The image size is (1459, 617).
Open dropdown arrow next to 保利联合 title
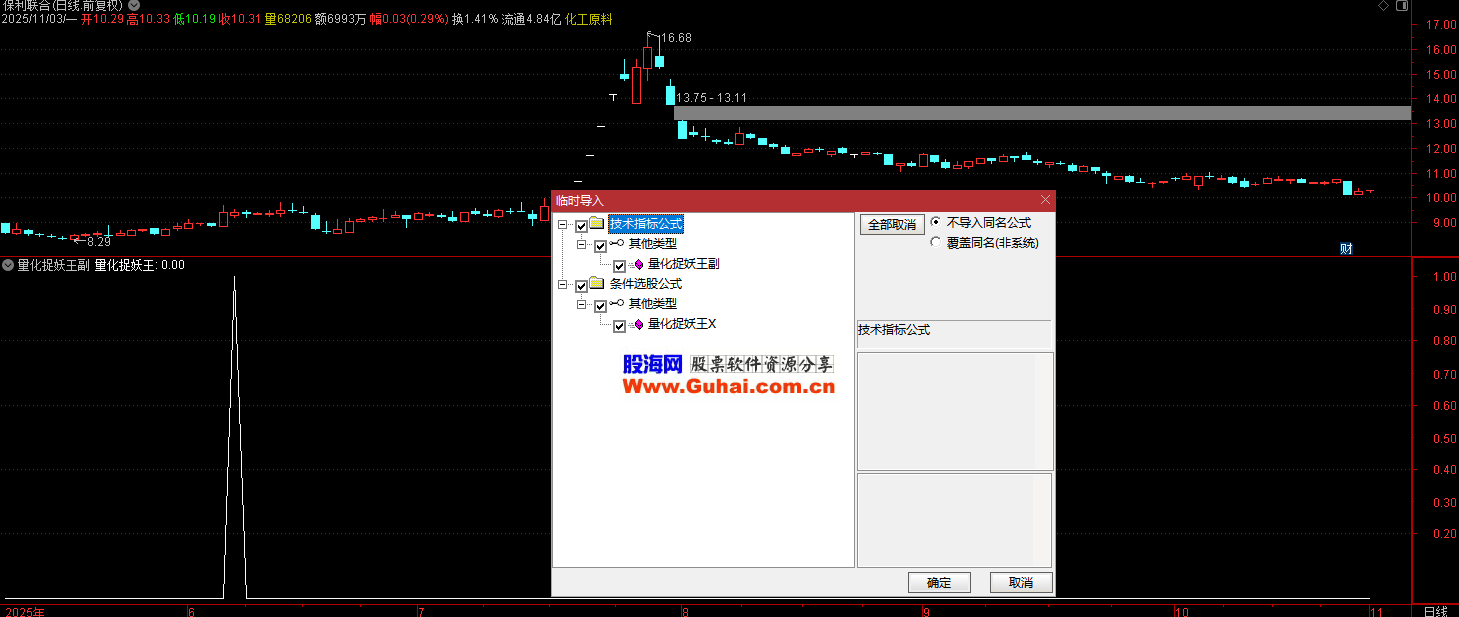(134, 6)
